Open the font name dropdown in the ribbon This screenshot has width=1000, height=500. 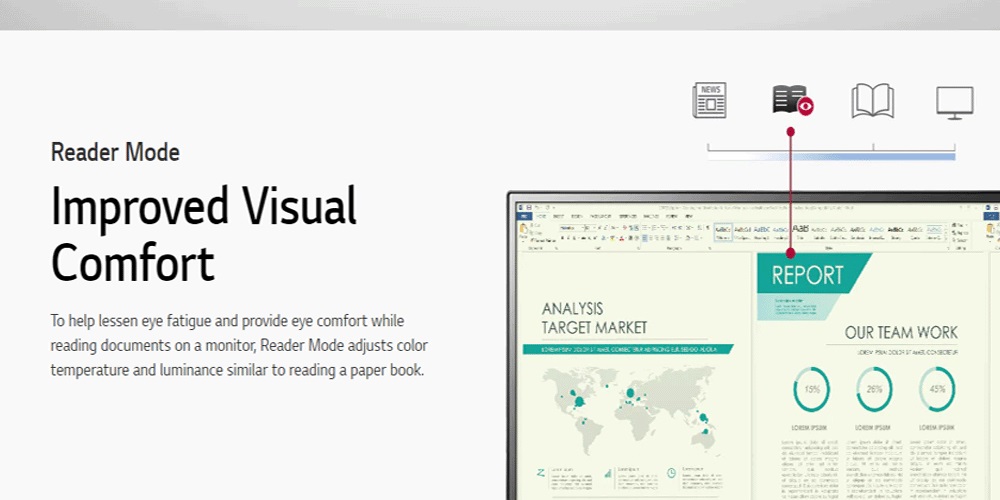click(x=570, y=227)
